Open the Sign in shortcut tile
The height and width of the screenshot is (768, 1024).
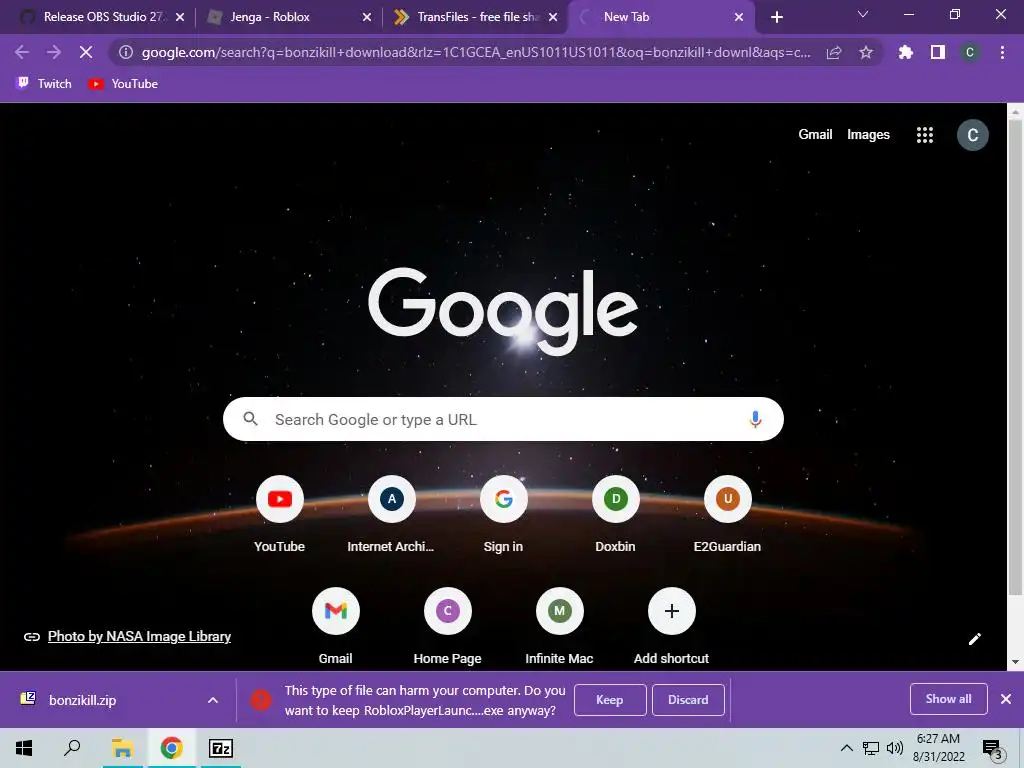504,514
